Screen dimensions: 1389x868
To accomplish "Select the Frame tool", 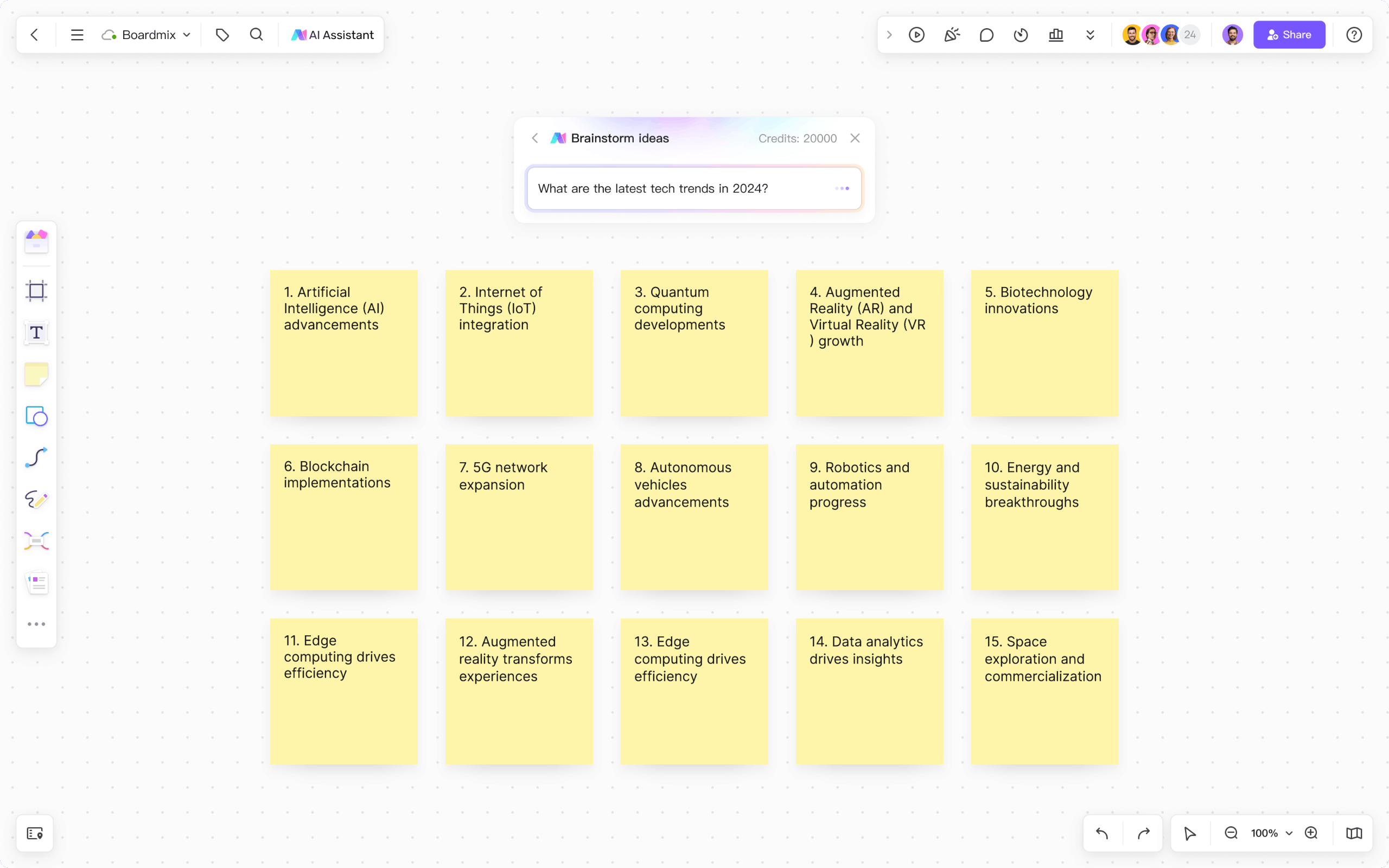I will click(36, 290).
